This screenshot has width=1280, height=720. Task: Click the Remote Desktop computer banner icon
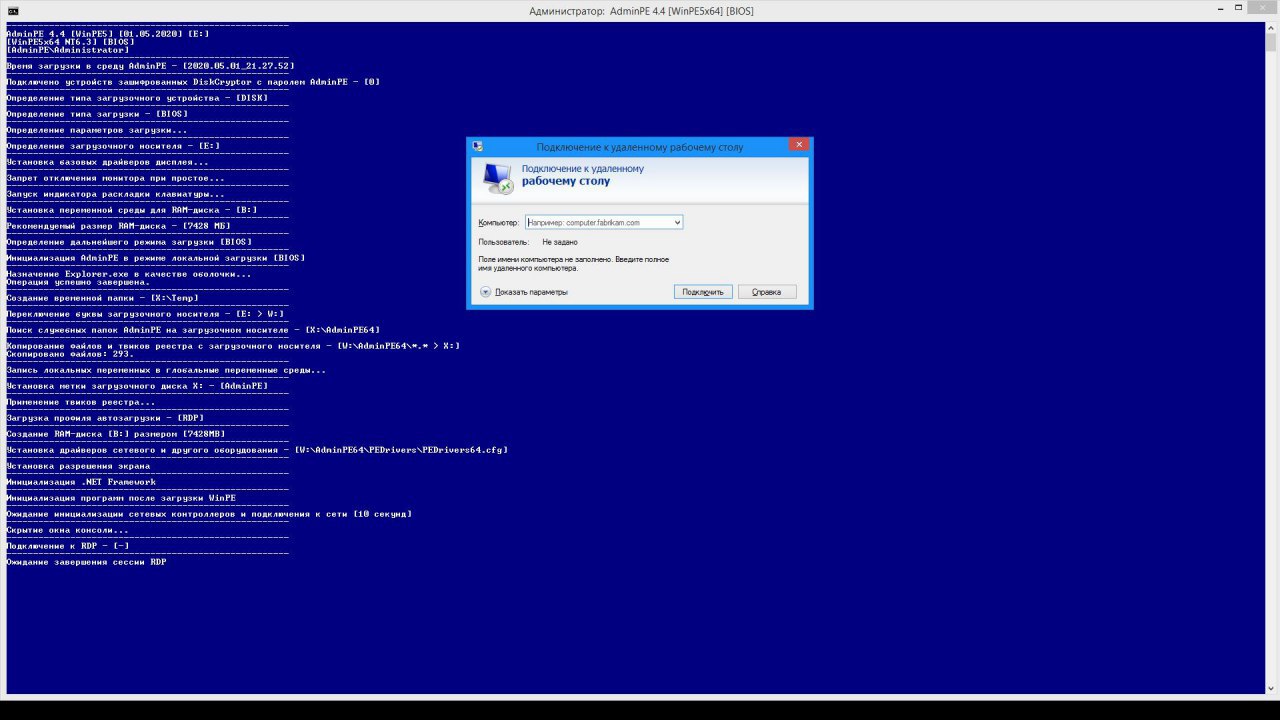(x=497, y=179)
